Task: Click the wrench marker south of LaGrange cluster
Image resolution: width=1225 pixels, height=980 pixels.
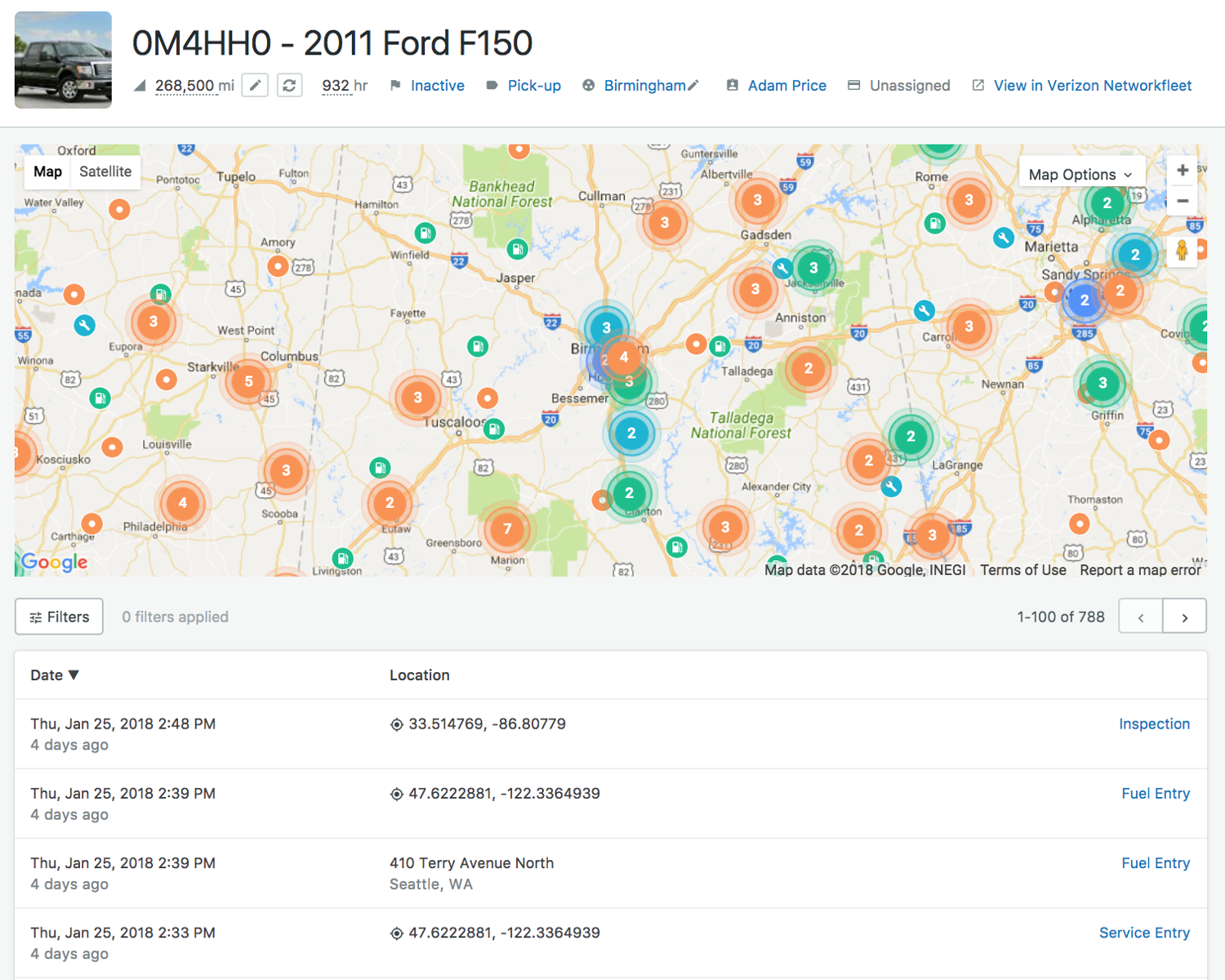Action: tap(891, 487)
